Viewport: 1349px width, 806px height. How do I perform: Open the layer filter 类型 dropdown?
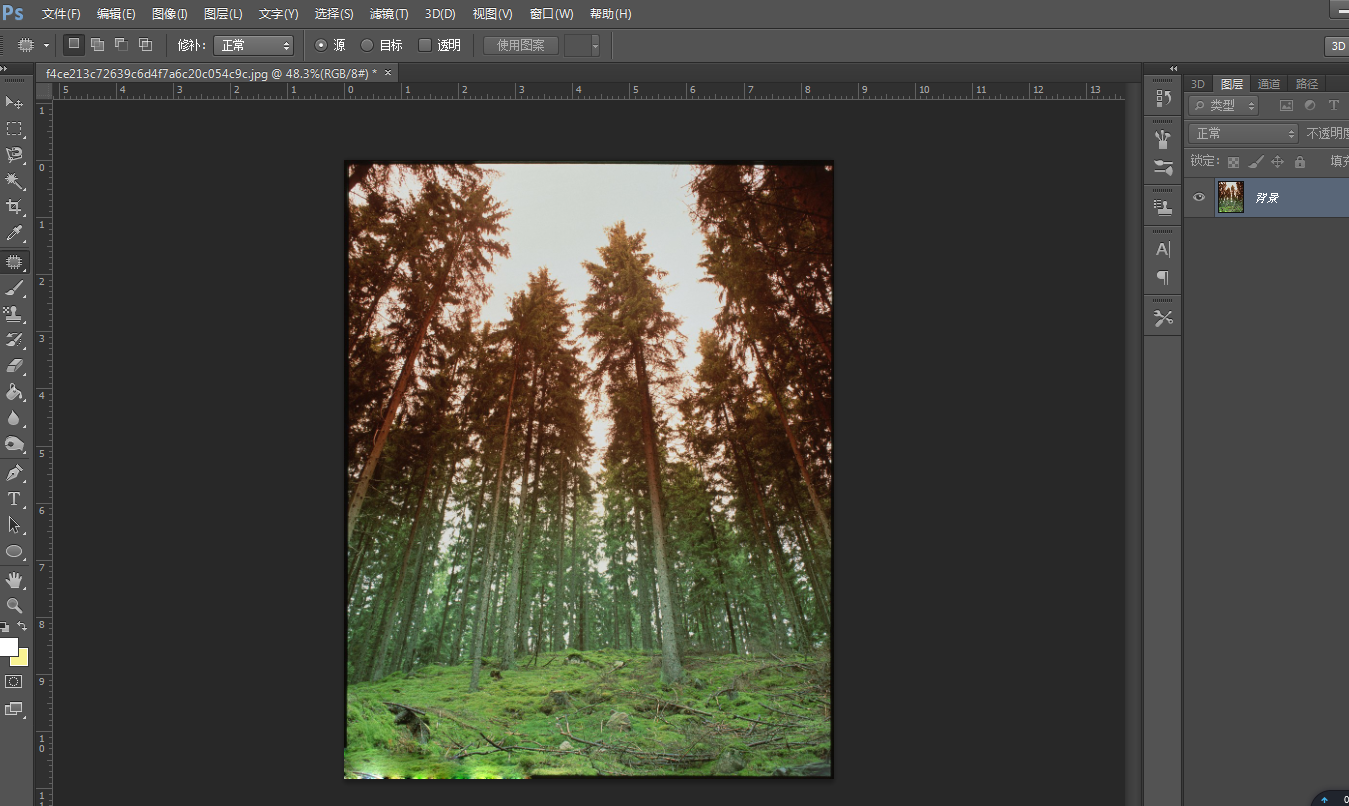tap(1224, 105)
